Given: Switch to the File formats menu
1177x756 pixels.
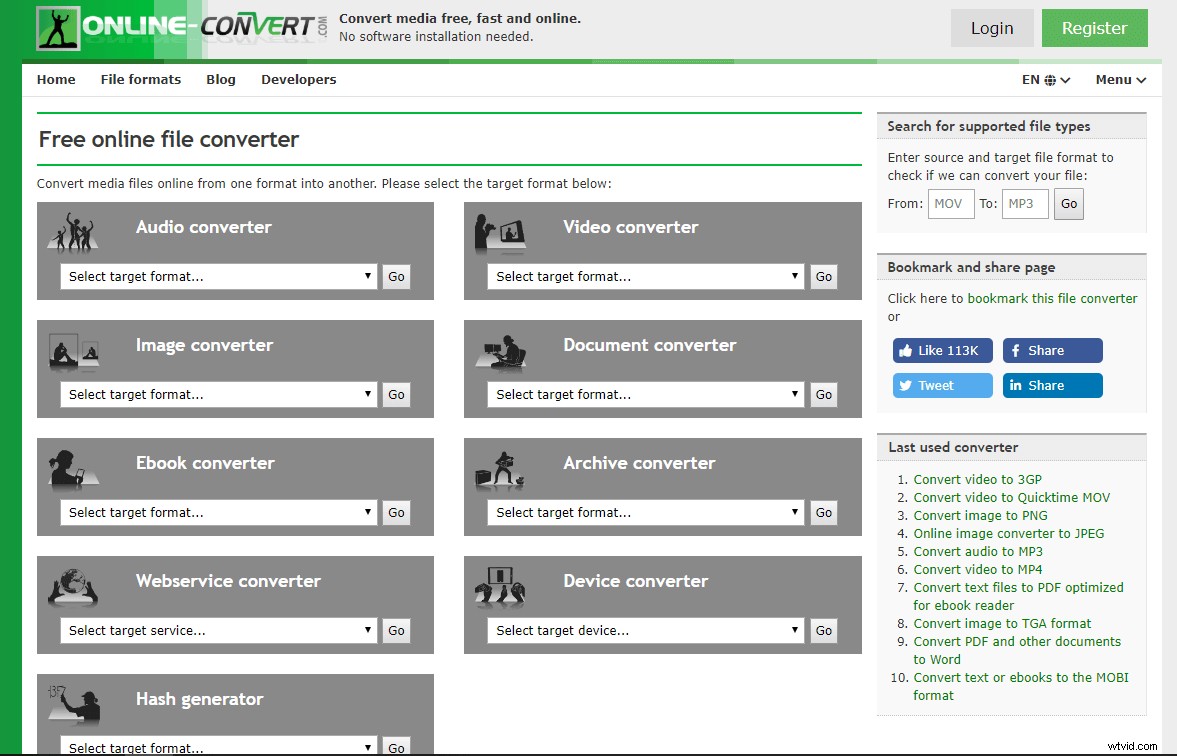Looking at the screenshot, I should pos(140,79).
